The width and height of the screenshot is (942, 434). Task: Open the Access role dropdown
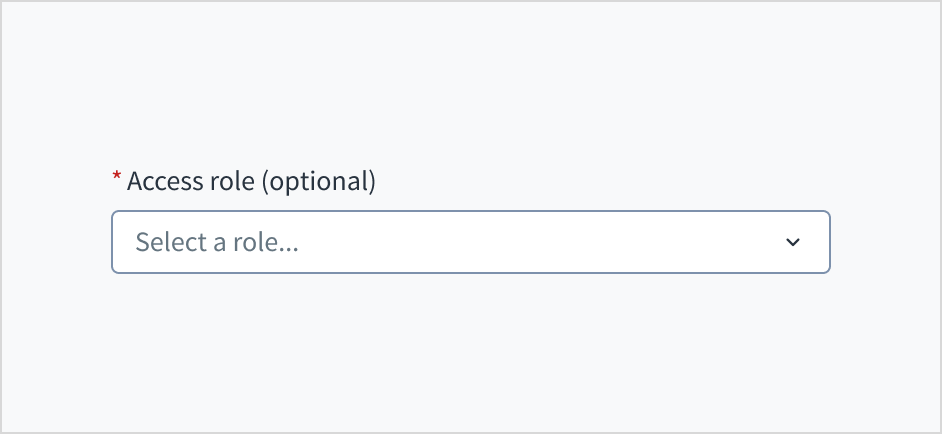click(470, 242)
